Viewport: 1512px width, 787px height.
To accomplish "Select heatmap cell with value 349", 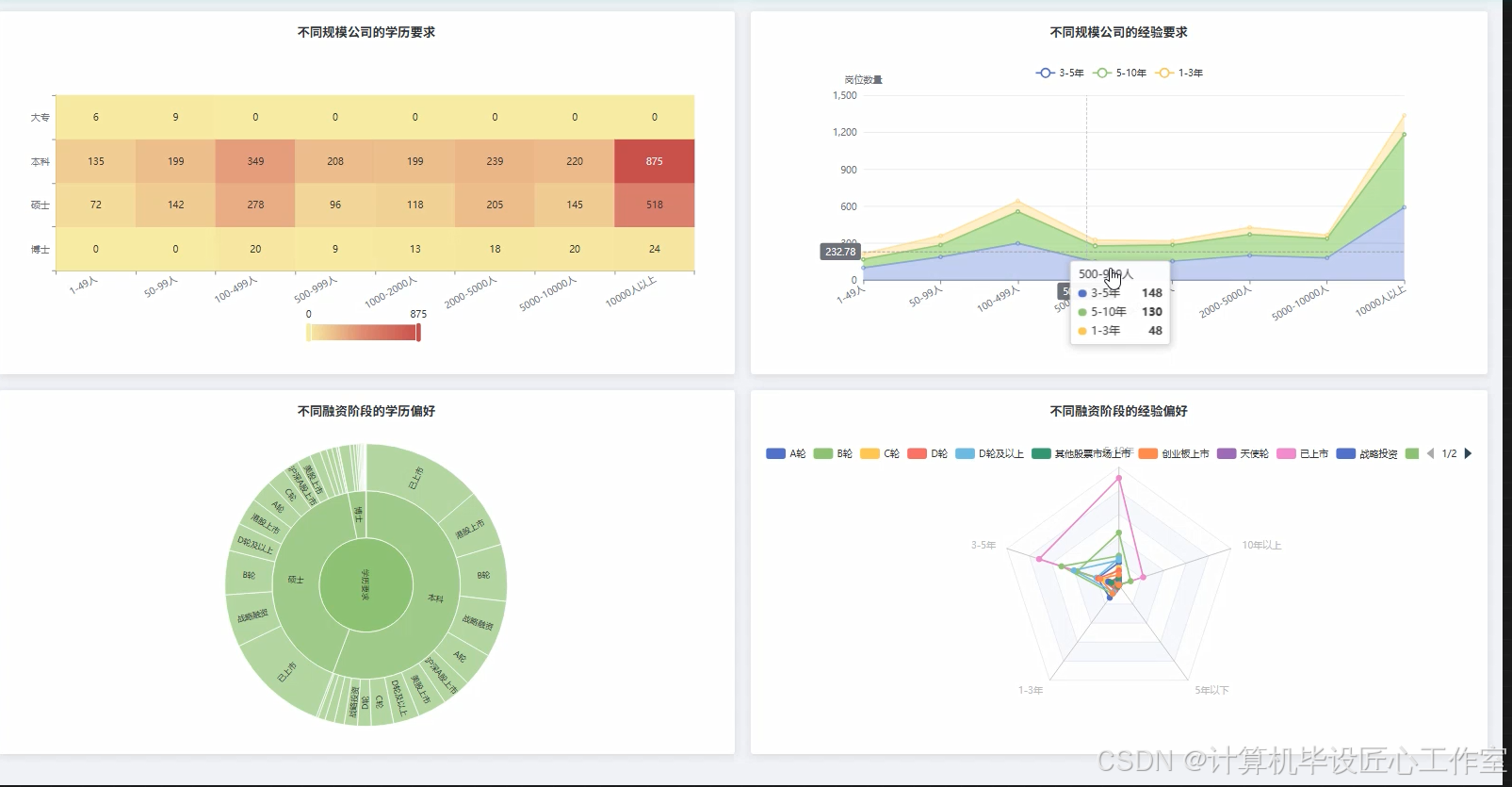I will coord(255,161).
